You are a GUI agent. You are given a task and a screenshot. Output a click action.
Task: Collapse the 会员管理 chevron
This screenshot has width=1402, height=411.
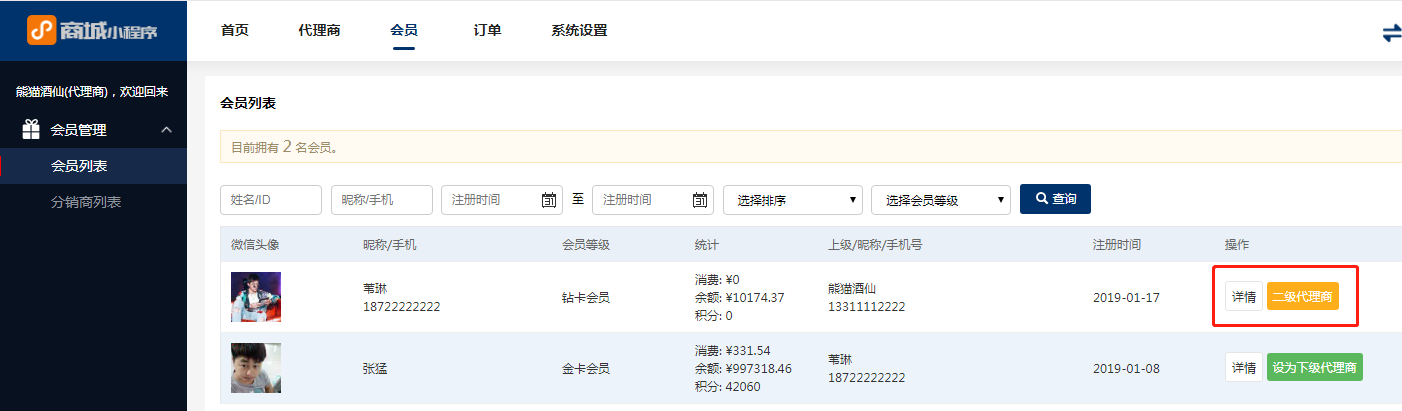(x=167, y=129)
